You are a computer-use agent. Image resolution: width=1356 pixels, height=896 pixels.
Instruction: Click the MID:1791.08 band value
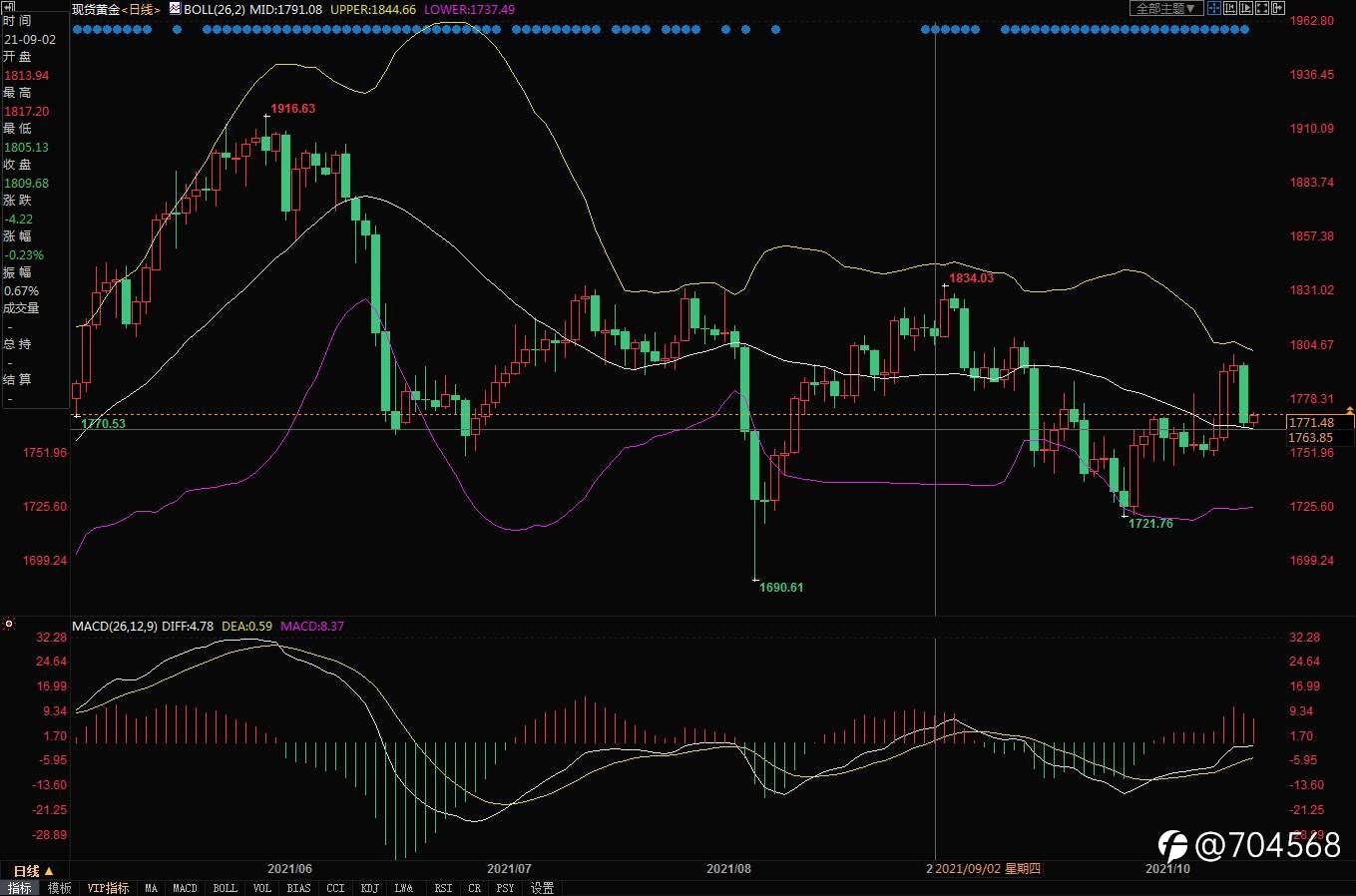(285, 9)
